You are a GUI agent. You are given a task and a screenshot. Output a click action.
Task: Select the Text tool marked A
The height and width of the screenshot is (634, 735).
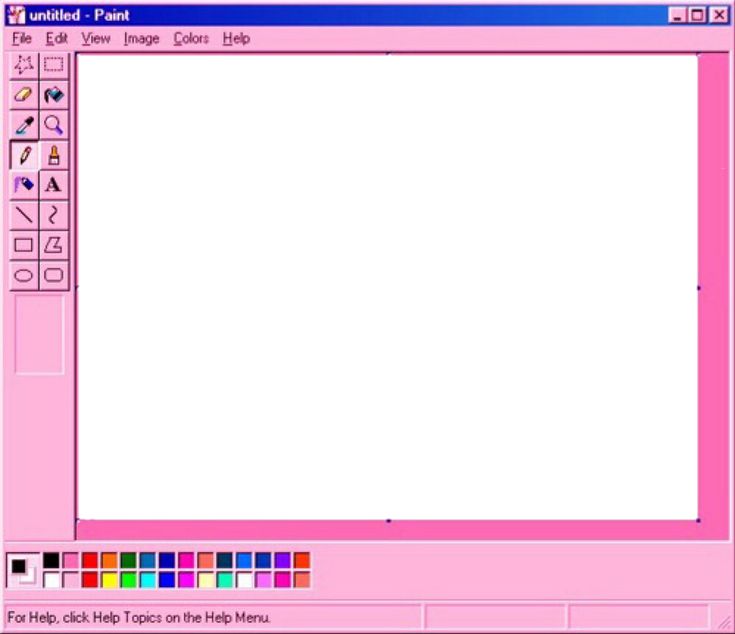53,185
